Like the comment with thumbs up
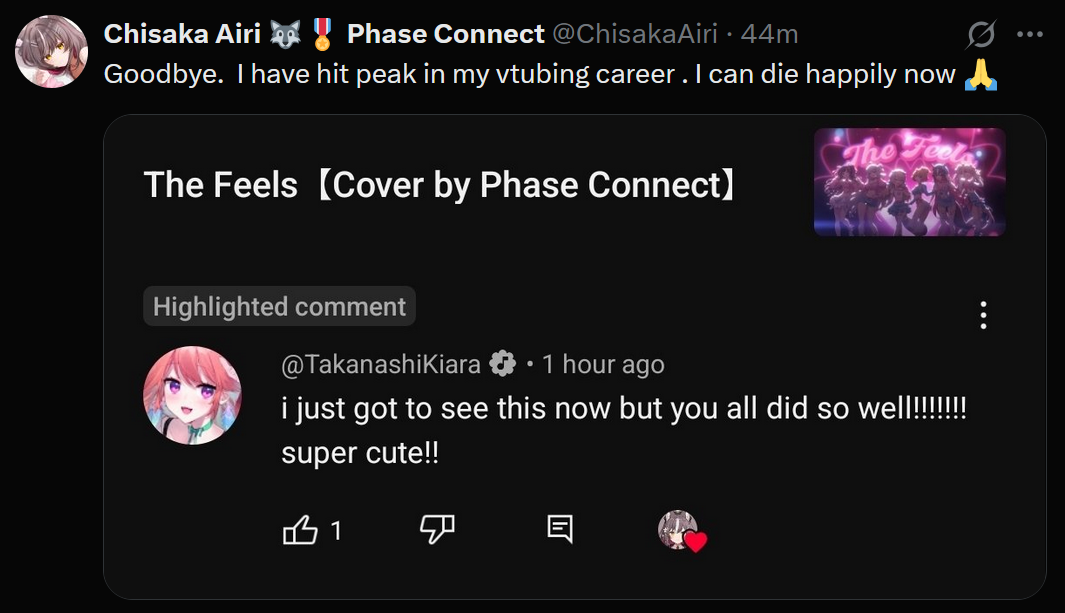The image size is (1065, 613). [x=300, y=530]
